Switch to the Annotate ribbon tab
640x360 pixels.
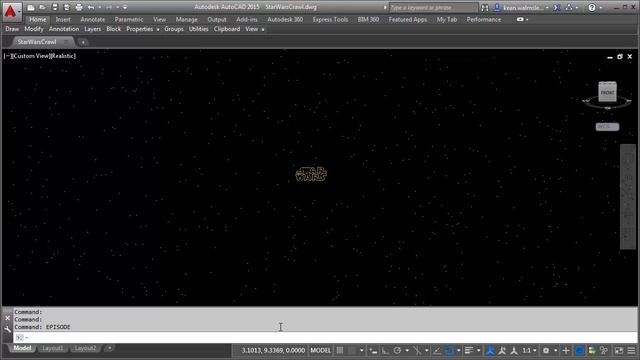(x=93, y=20)
